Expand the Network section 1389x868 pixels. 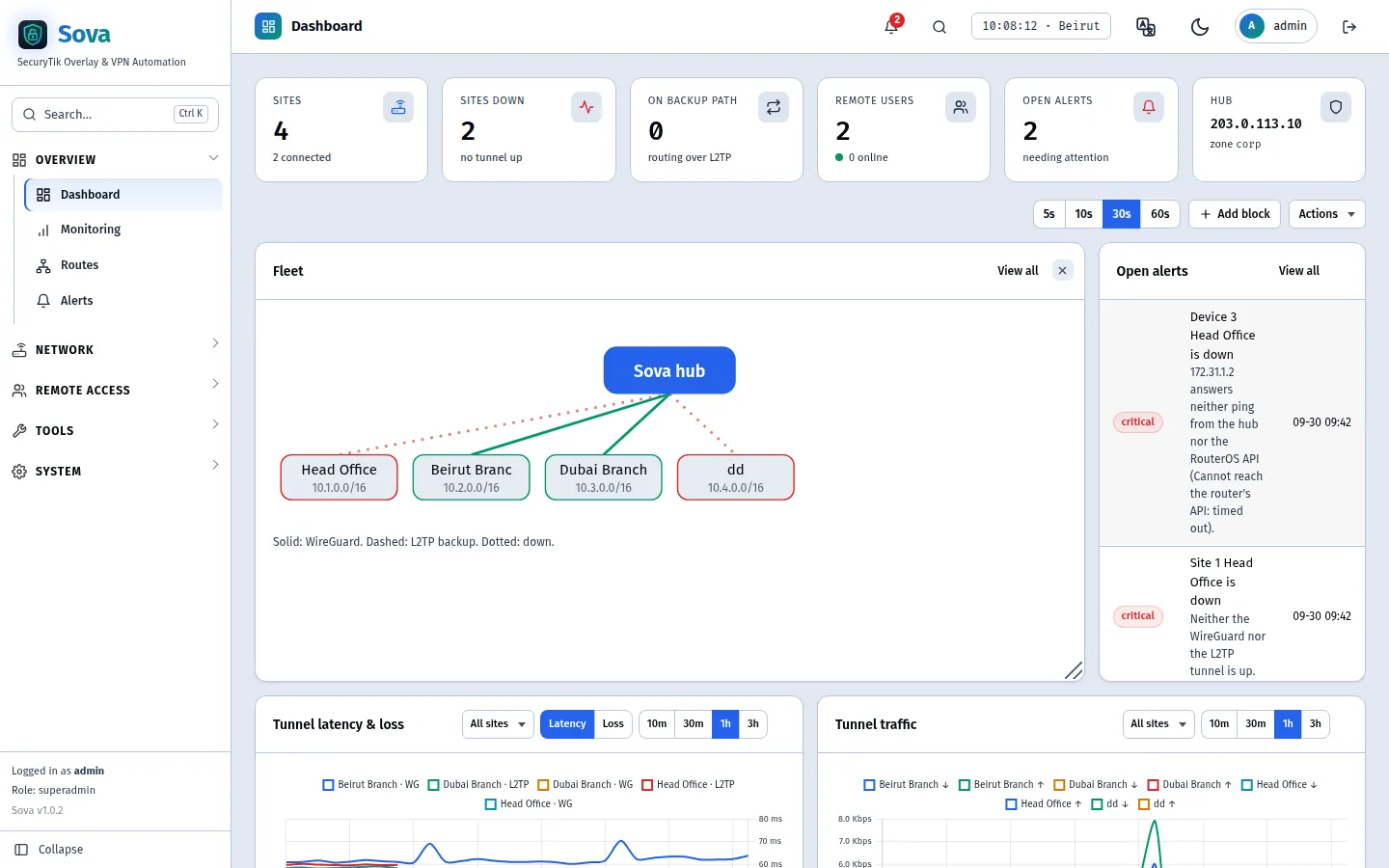116,350
